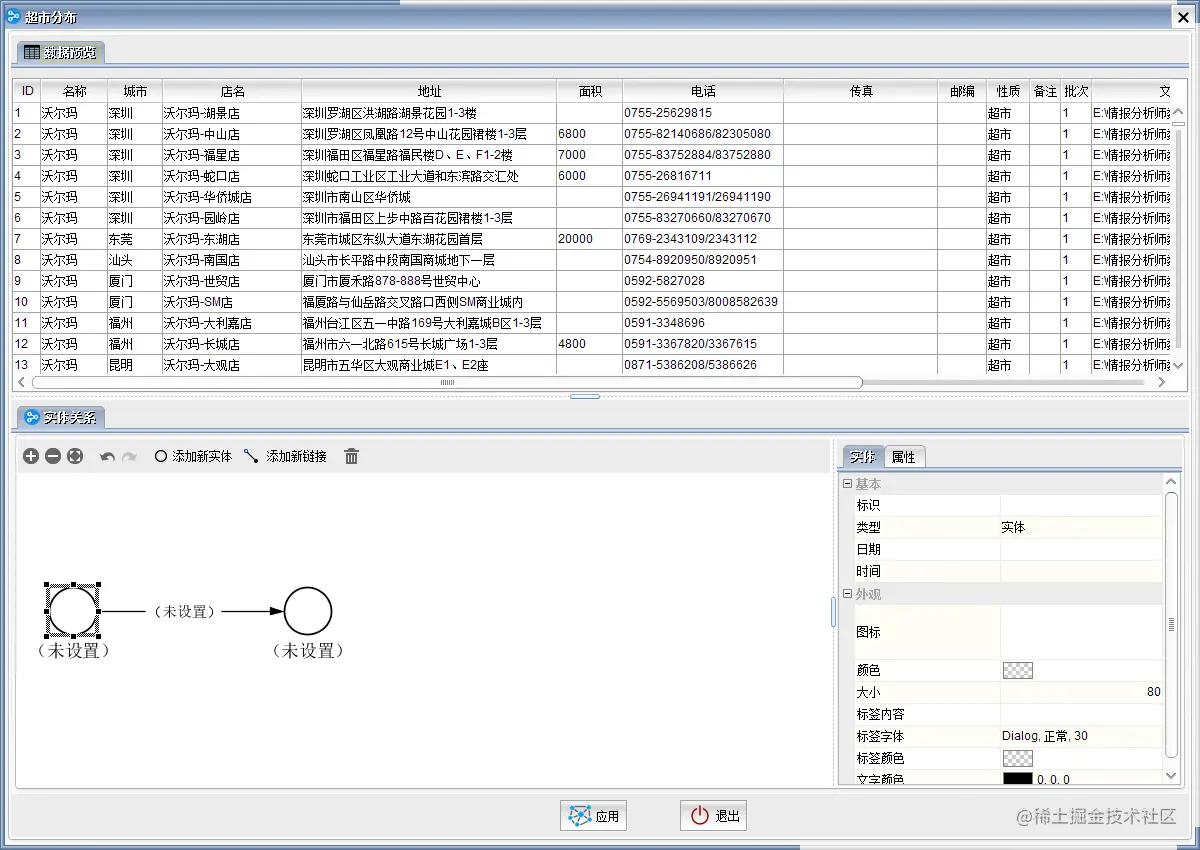Collapse the 外观 section
1200x850 pixels.
847,594
